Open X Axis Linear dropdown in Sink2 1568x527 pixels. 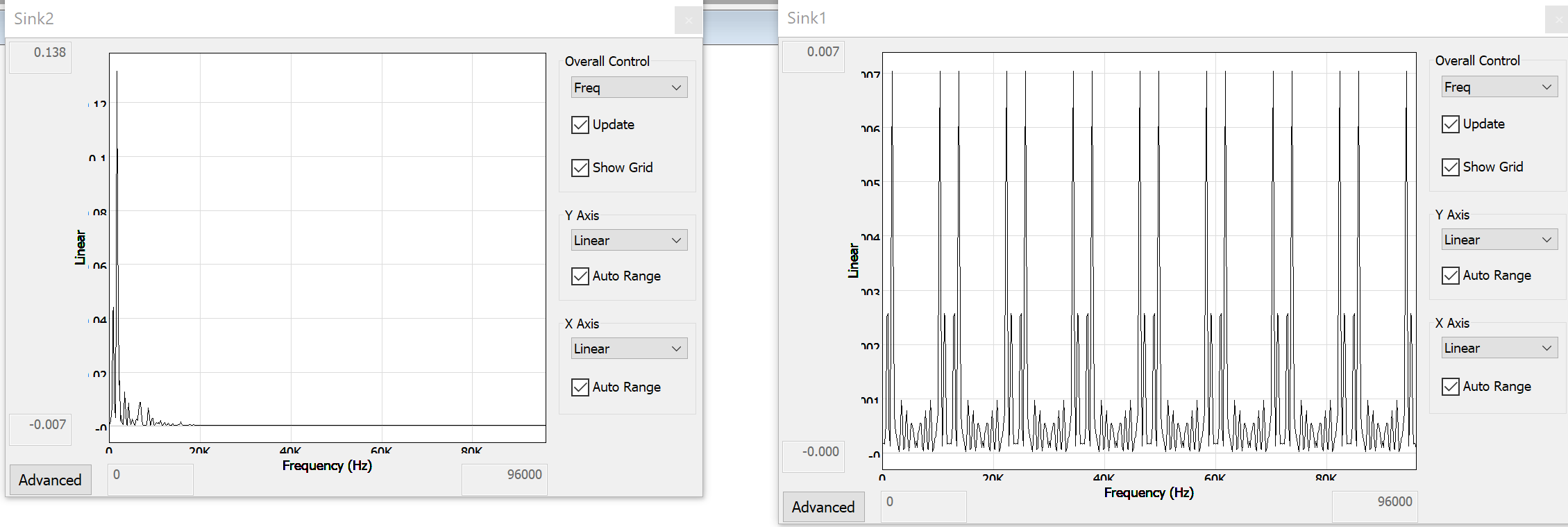(x=629, y=349)
